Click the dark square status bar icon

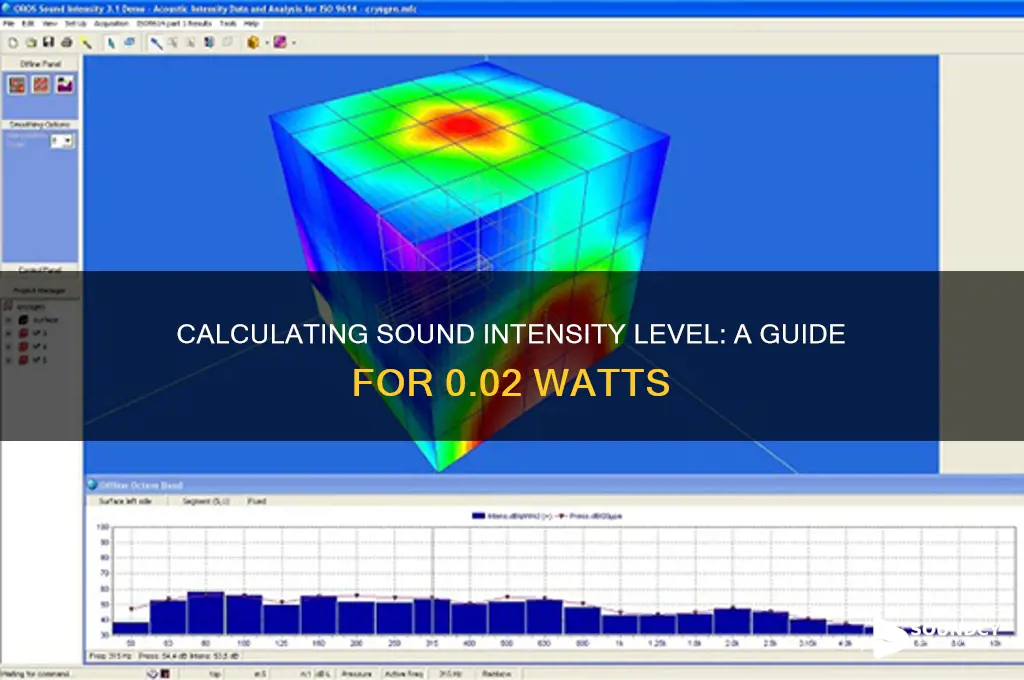165,673
